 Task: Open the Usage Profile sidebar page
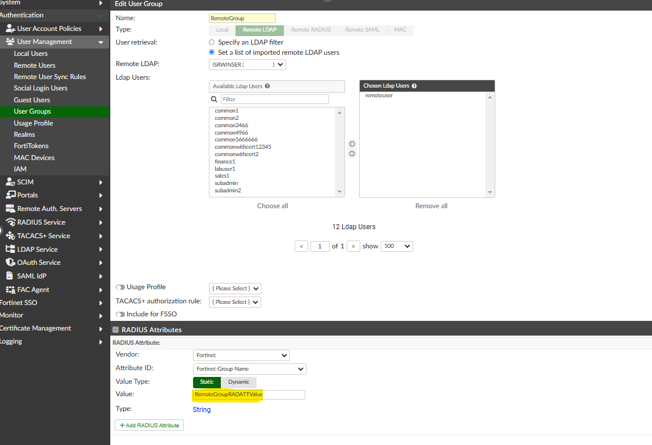coord(33,124)
